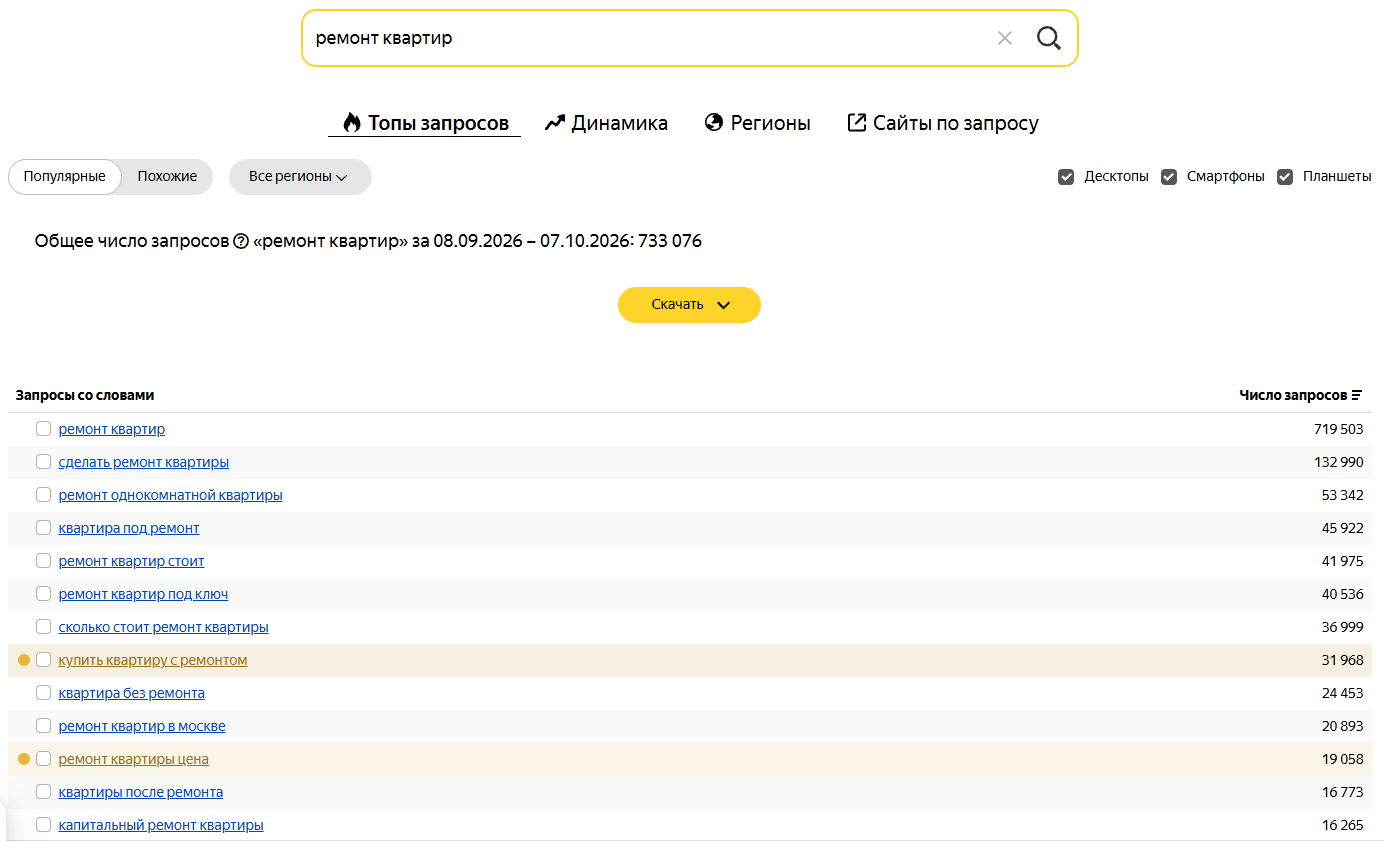Clear the search field with the X icon

pyautogui.click(x=1005, y=38)
